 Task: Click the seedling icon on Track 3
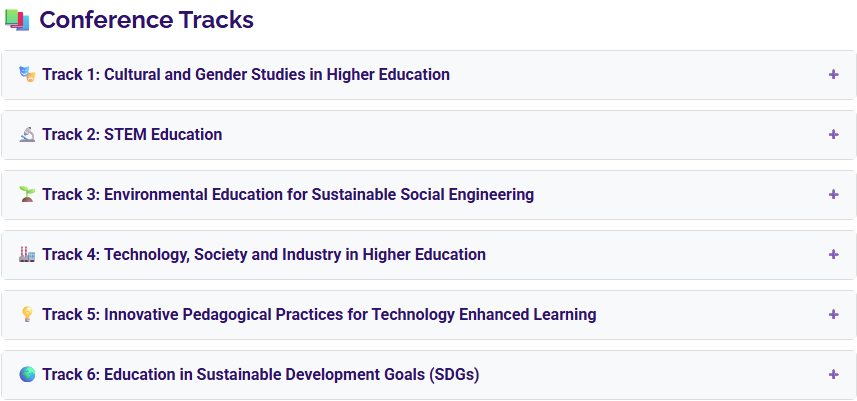(27, 194)
